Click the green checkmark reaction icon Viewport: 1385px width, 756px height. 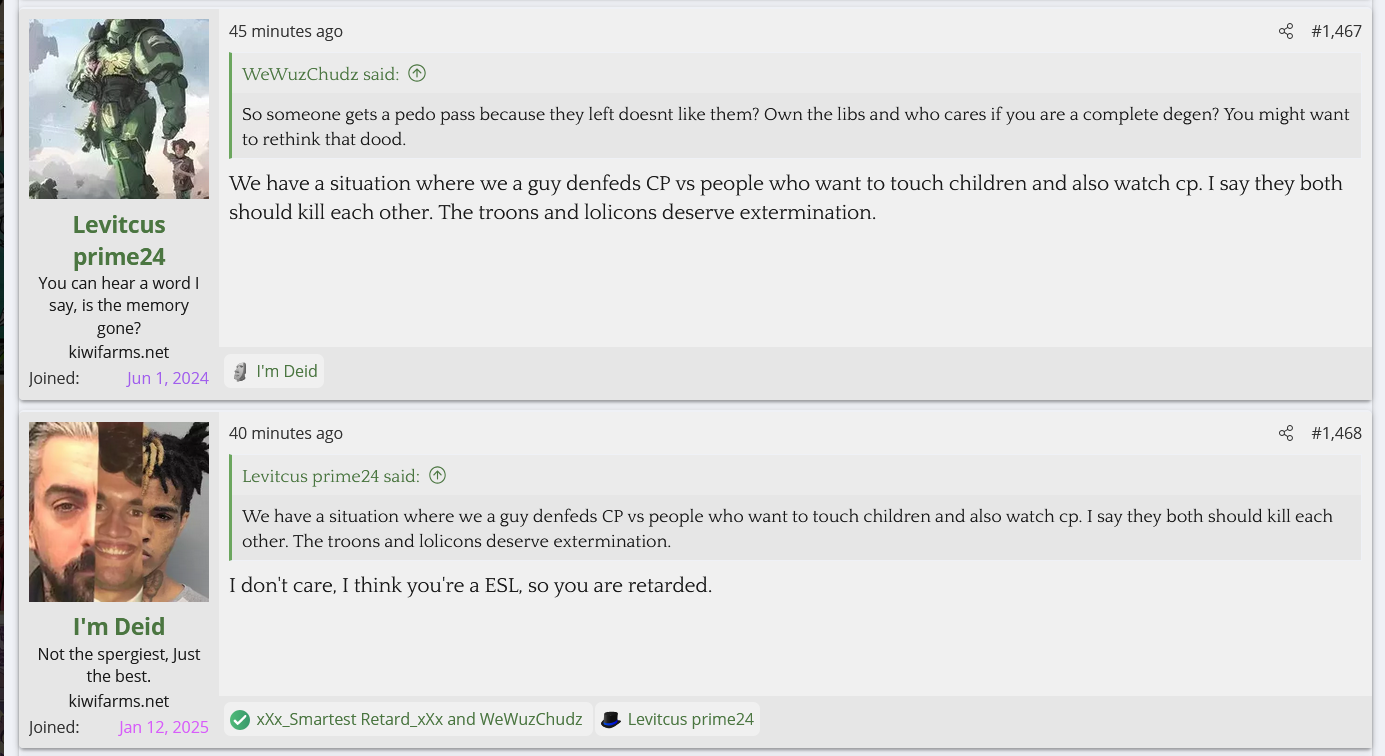(240, 719)
